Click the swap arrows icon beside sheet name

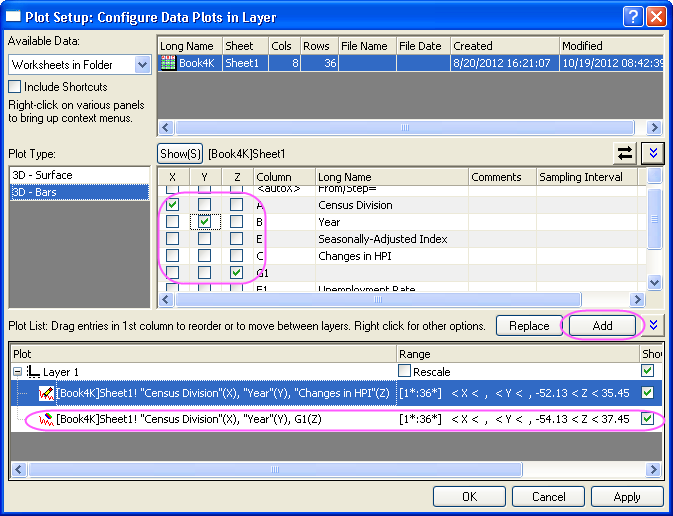point(625,153)
